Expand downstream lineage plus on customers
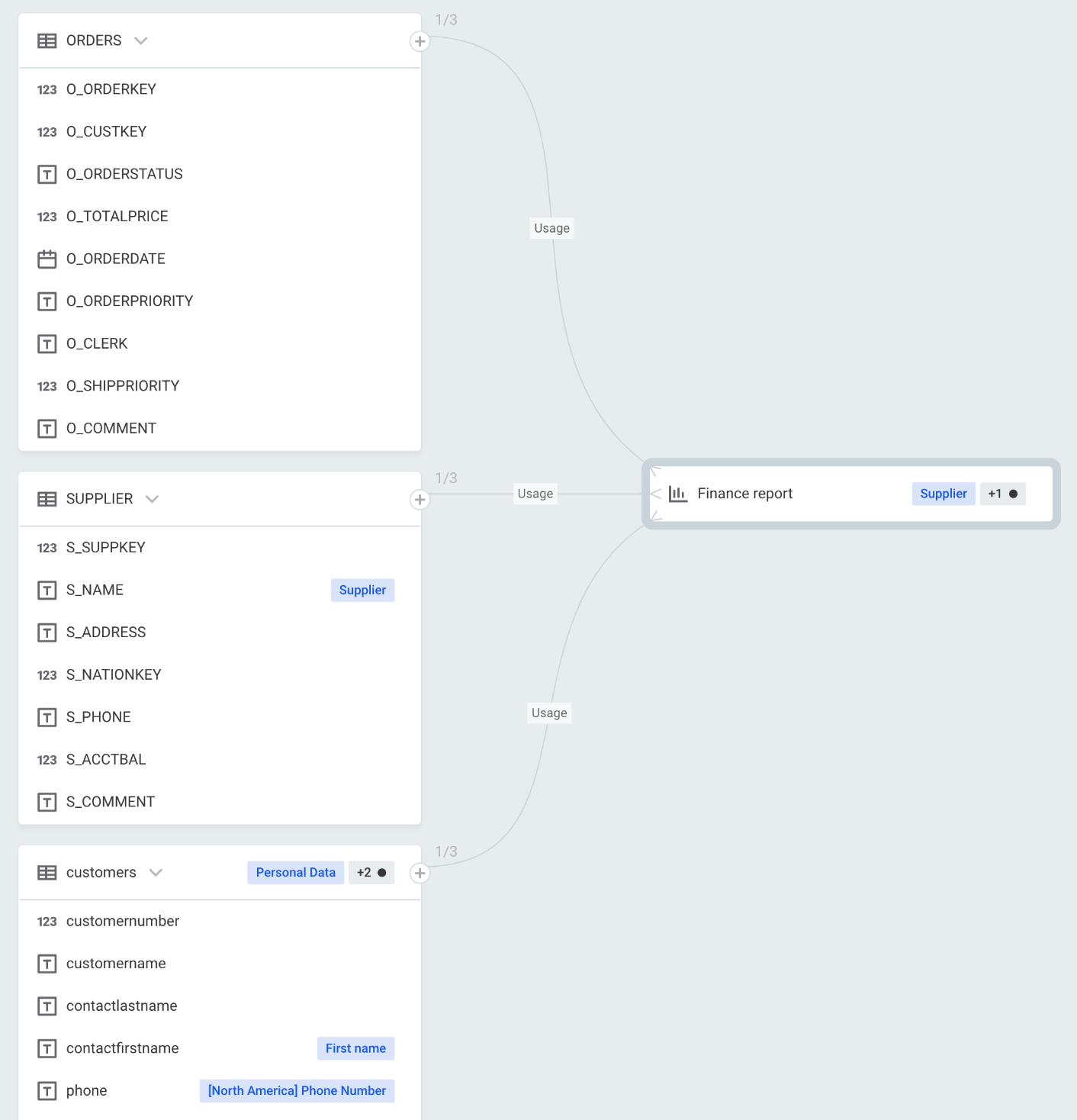 pos(420,874)
